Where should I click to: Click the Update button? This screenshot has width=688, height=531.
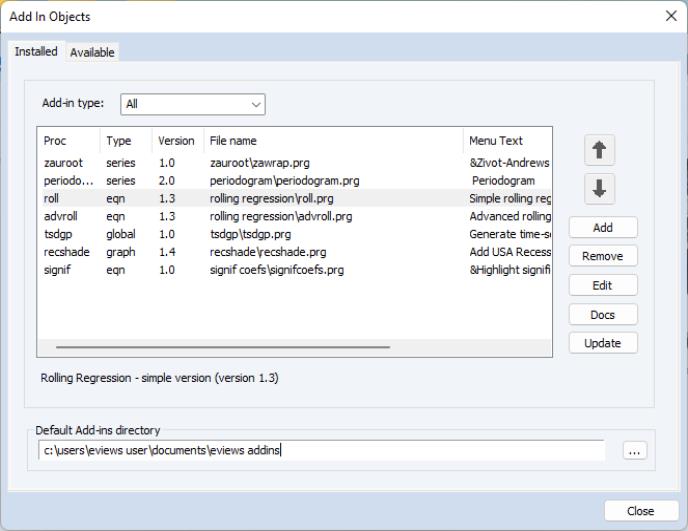click(602, 343)
